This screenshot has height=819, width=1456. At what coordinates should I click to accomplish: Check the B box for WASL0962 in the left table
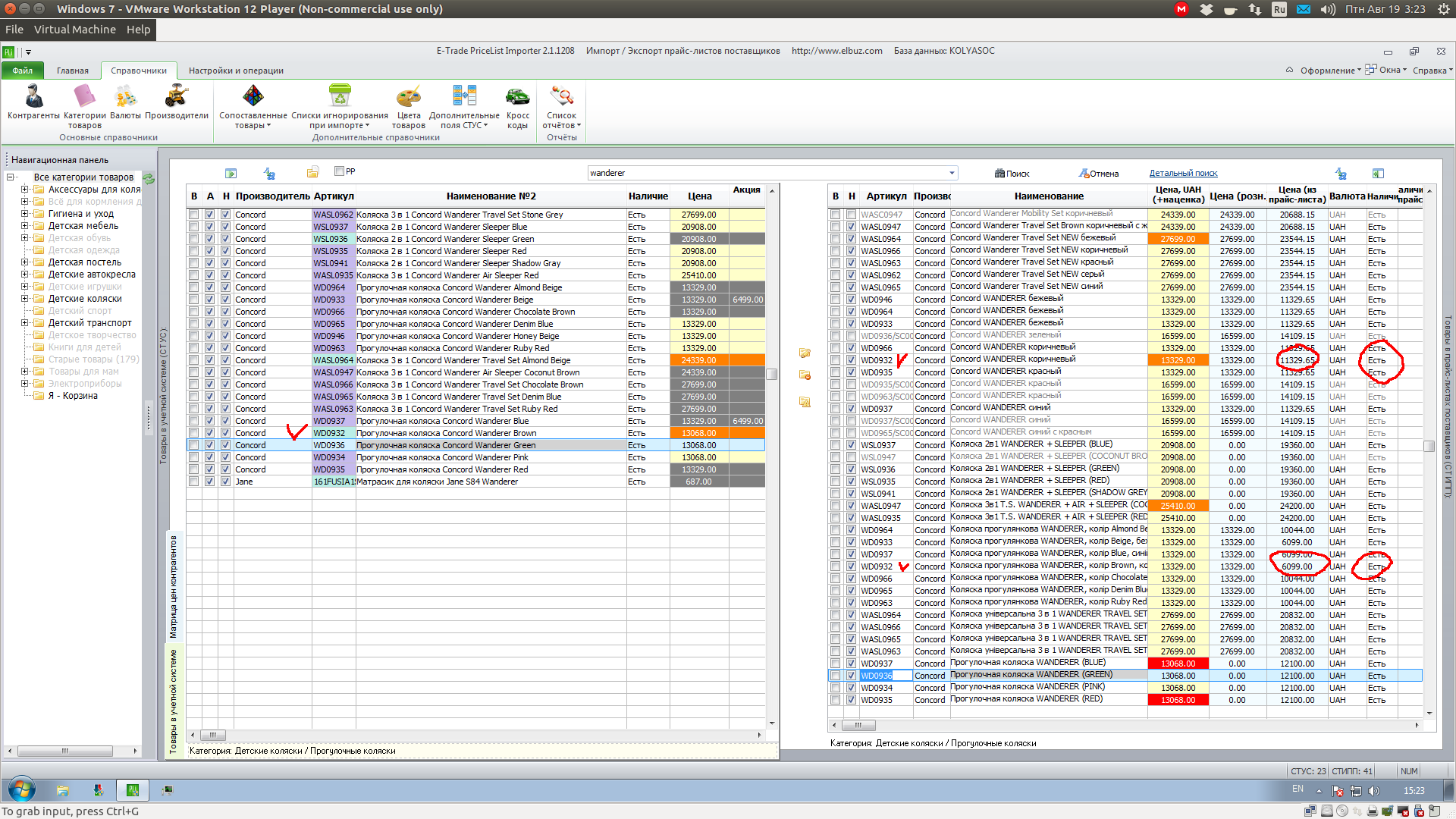[194, 215]
